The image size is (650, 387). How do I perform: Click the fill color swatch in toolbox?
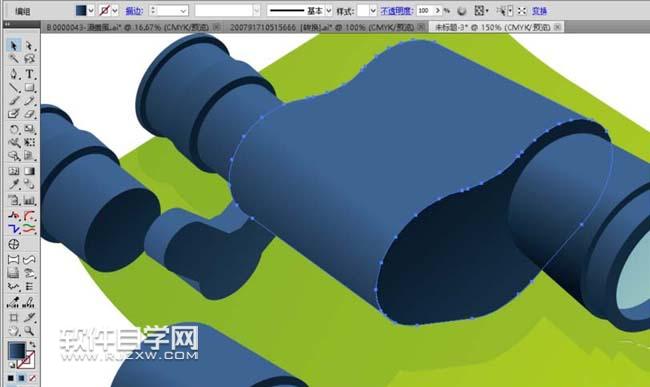[17, 351]
